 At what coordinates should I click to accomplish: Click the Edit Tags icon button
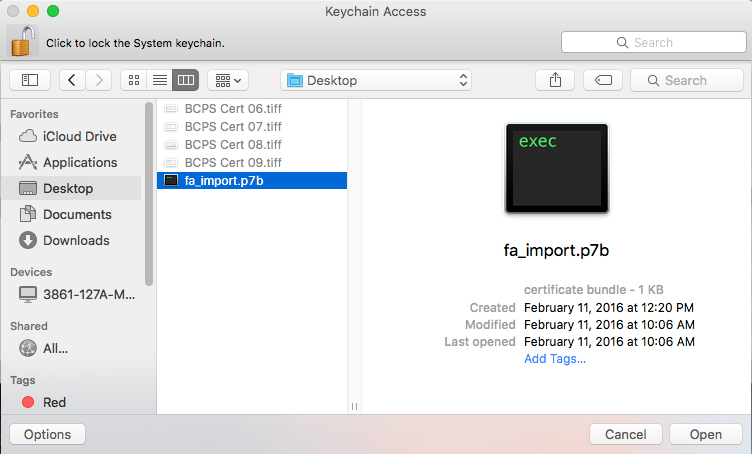click(603, 80)
